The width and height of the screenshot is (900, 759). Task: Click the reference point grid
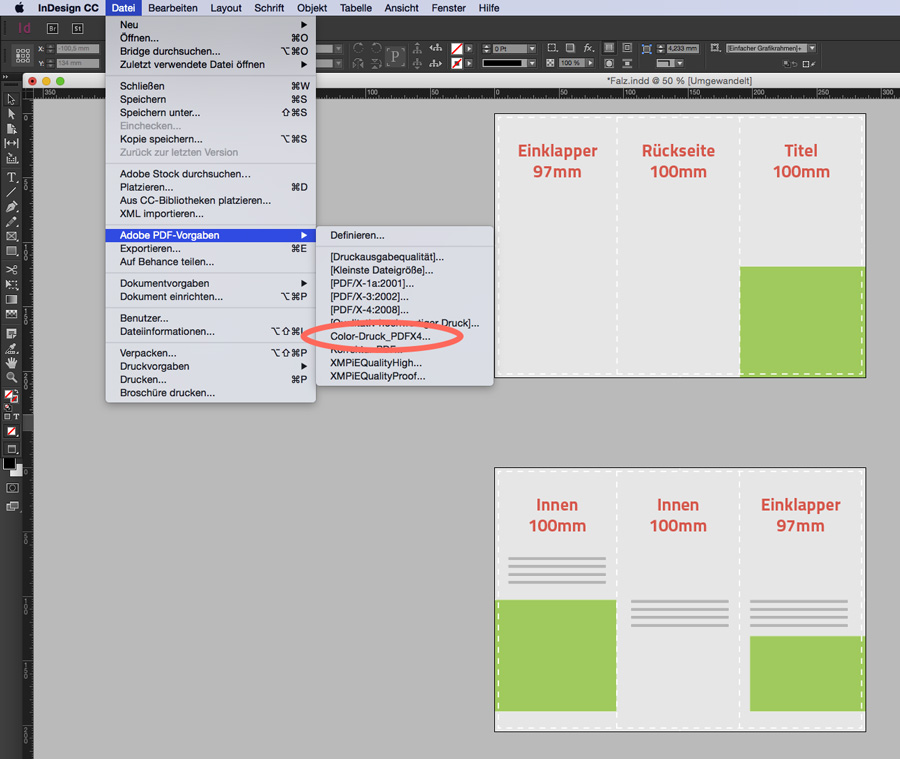[x=23, y=56]
